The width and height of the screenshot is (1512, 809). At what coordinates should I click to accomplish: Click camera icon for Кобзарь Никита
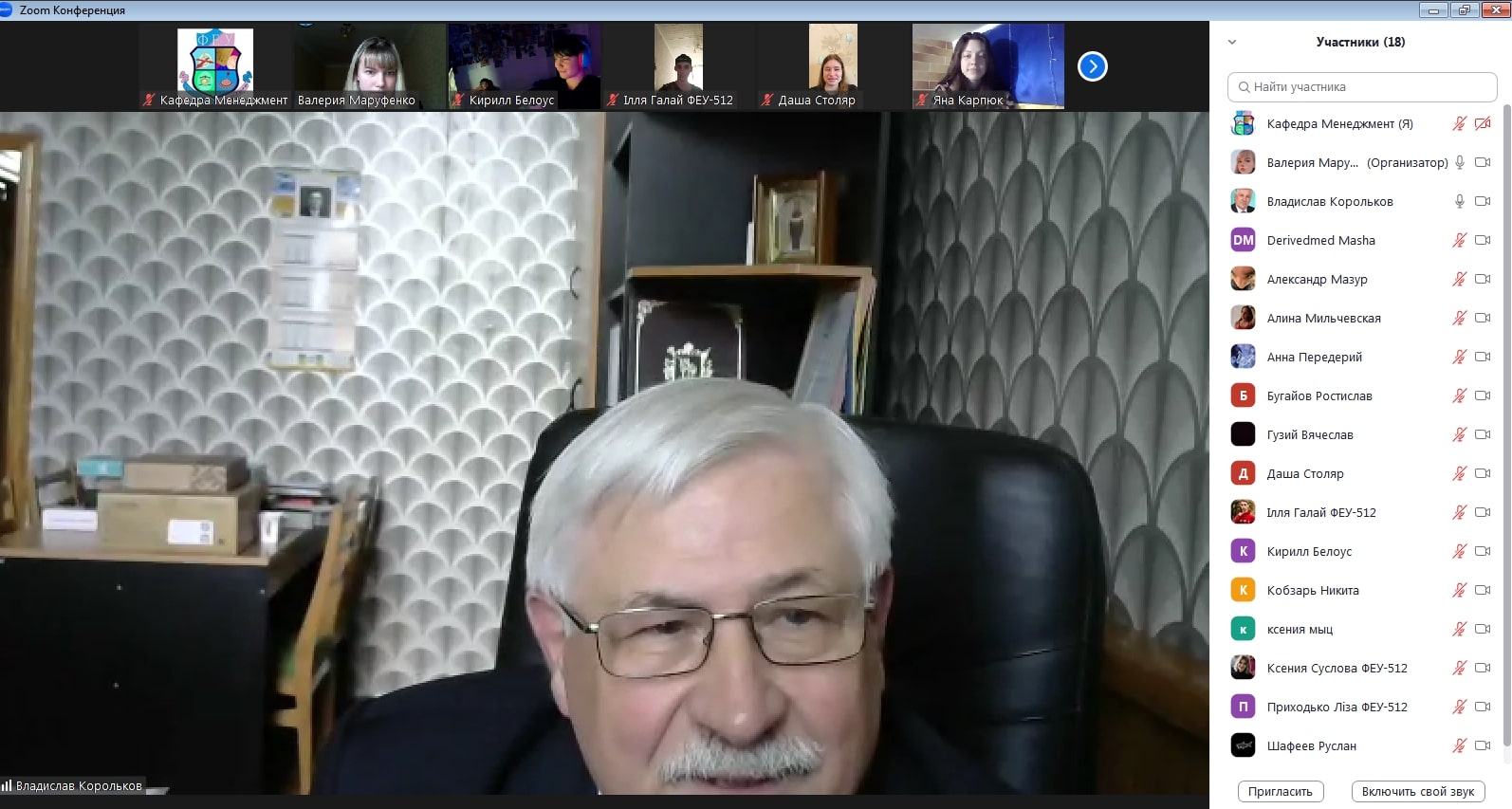(1483, 590)
